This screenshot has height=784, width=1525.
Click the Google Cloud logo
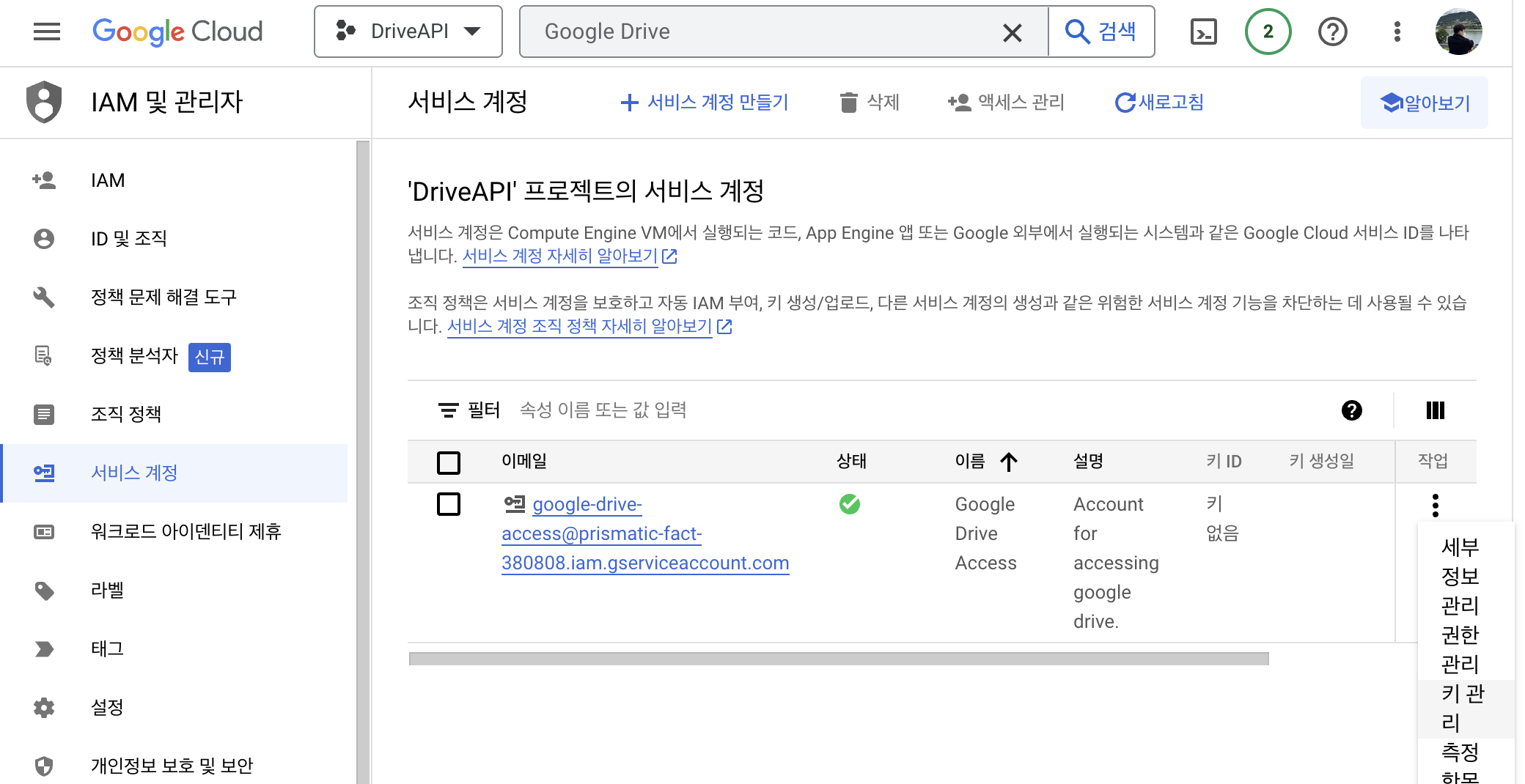(177, 32)
